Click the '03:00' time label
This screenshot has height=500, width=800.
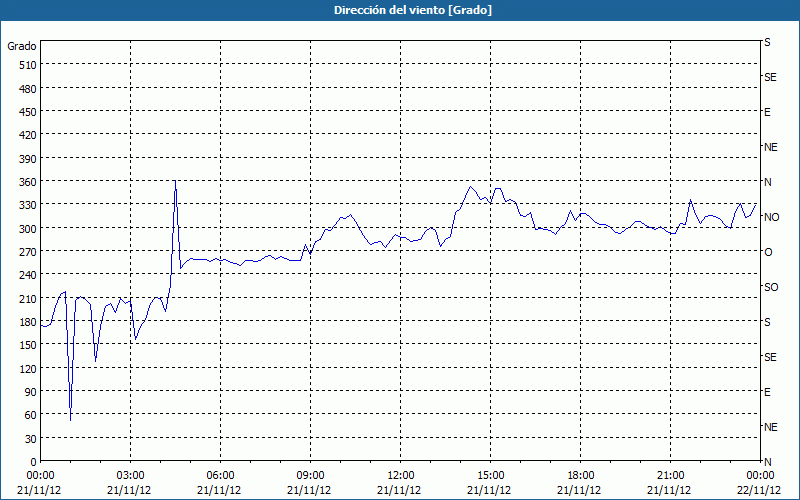(x=131, y=476)
